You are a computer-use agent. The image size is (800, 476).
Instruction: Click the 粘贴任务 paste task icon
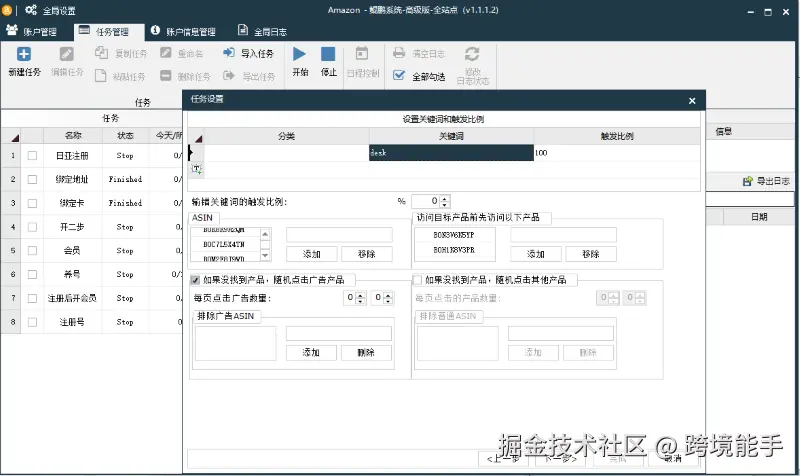coord(101,76)
